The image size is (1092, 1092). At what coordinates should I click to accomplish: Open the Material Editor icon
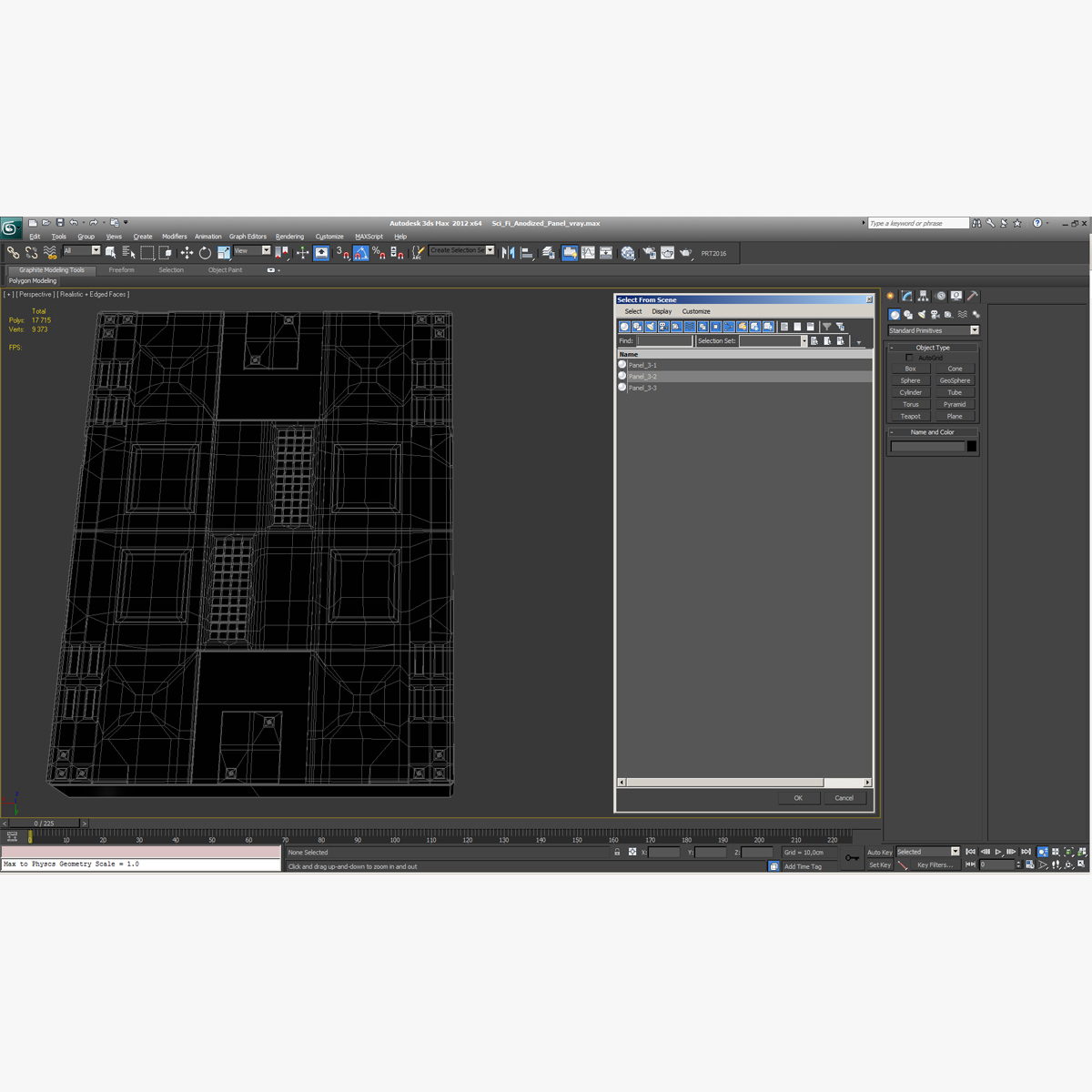(628, 253)
